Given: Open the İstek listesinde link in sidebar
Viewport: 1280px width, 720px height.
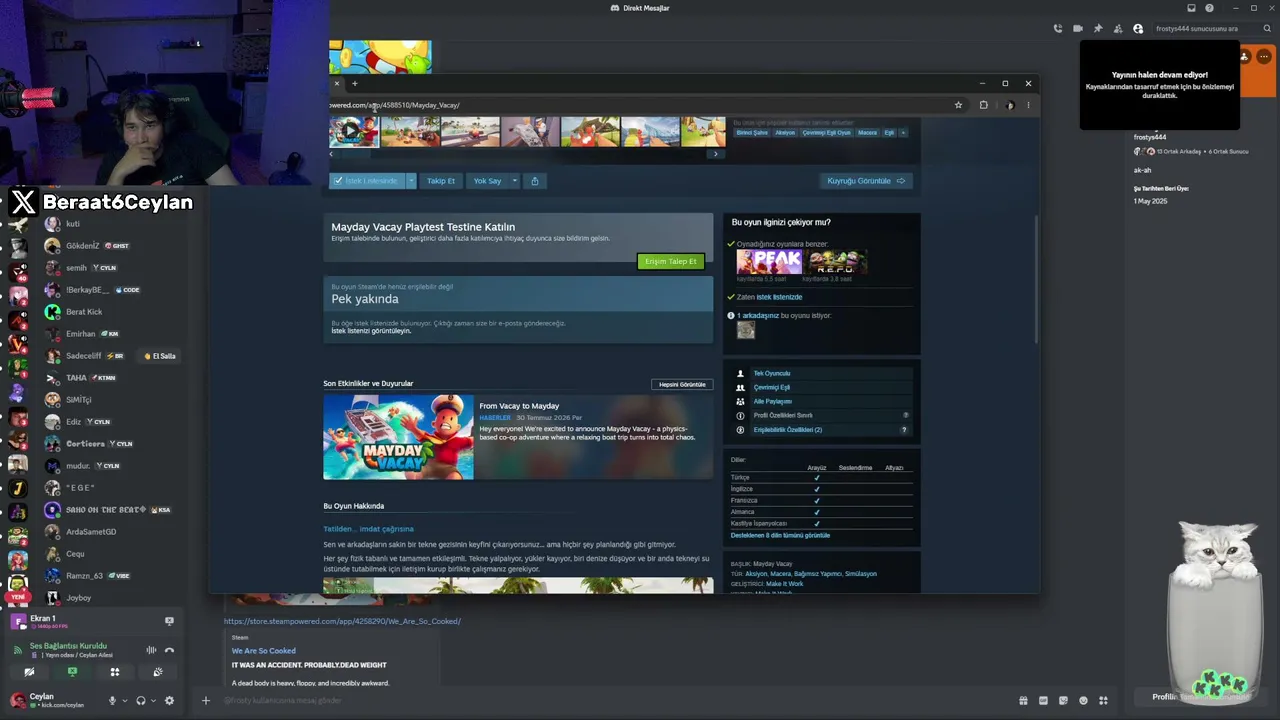Looking at the screenshot, I should click(x=779, y=297).
